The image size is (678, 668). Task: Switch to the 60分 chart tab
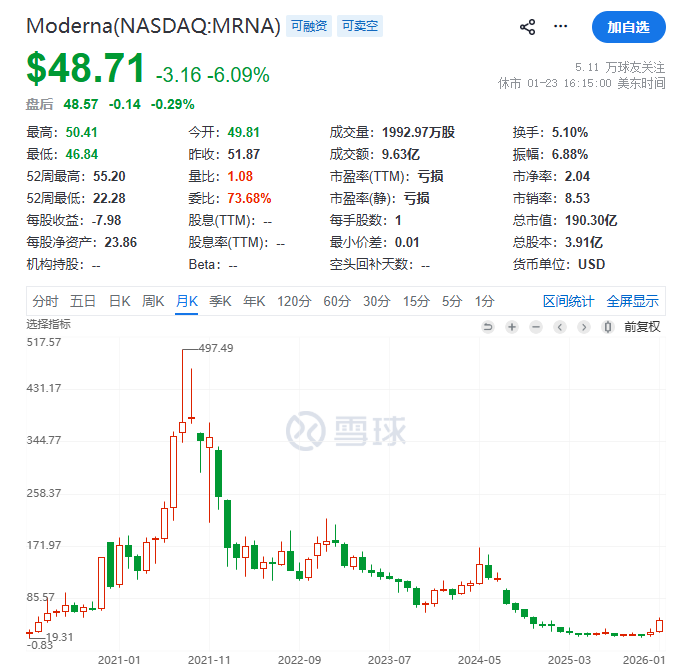pyautogui.click(x=337, y=301)
